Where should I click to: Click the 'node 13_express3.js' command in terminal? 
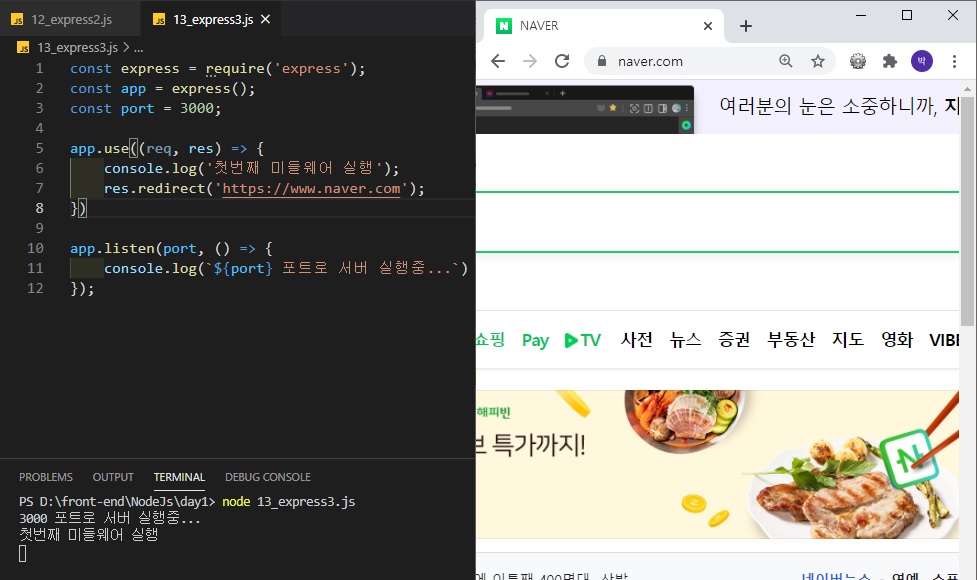tap(288, 502)
